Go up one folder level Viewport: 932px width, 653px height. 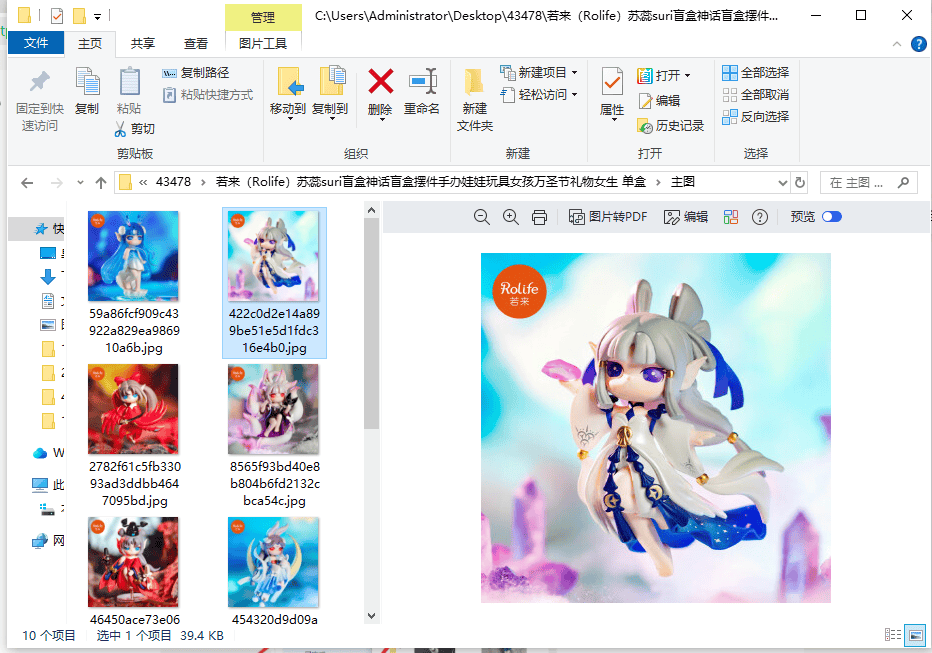101,182
